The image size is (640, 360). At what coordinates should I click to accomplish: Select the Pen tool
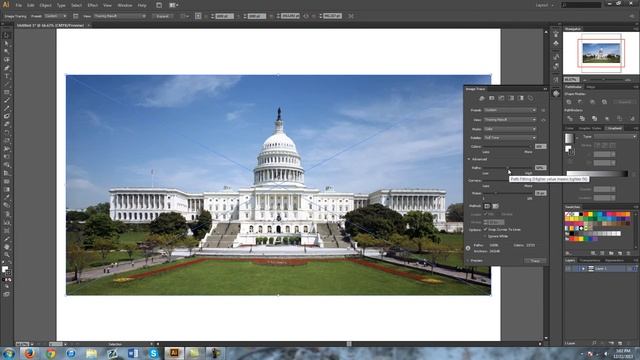point(7,68)
